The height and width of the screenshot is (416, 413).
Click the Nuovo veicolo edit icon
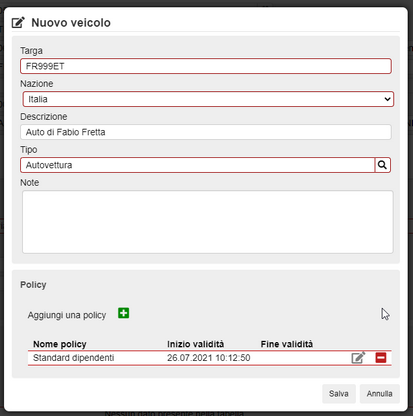[x=18, y=23]
